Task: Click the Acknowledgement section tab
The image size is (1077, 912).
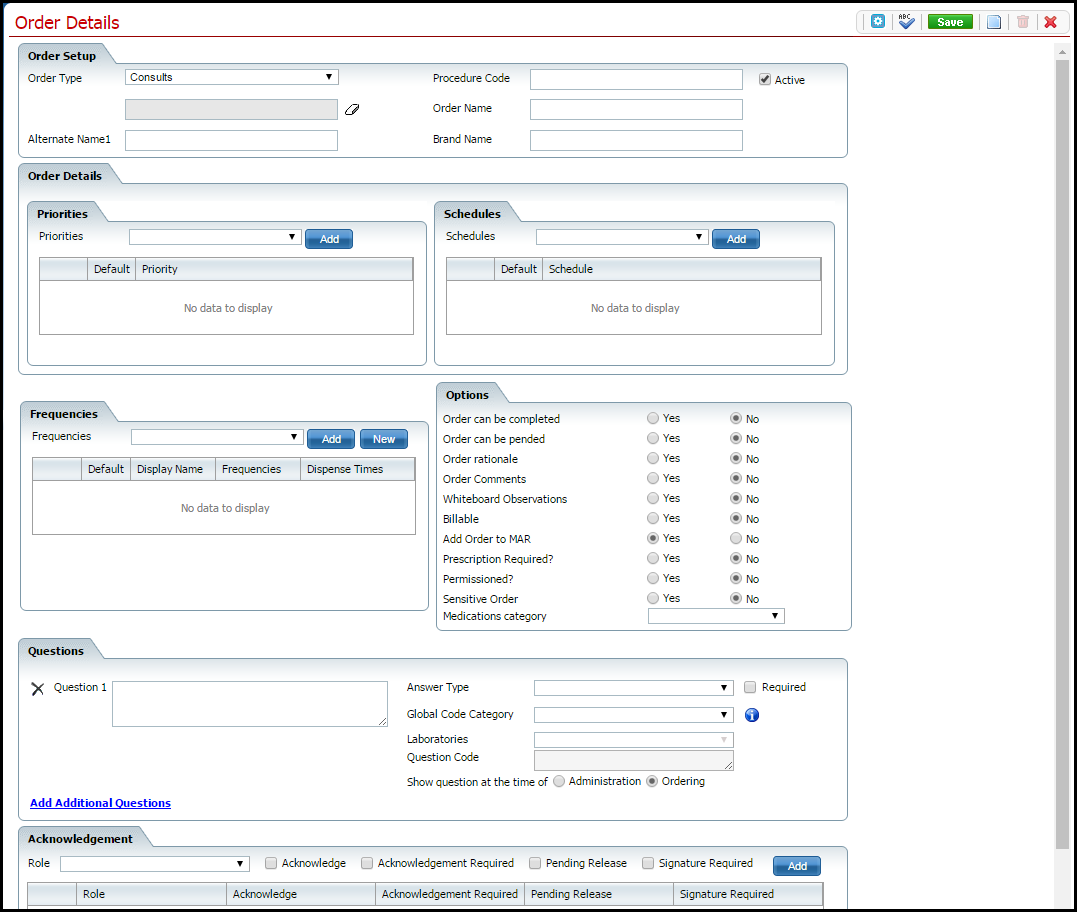Action: pos(80,839)
